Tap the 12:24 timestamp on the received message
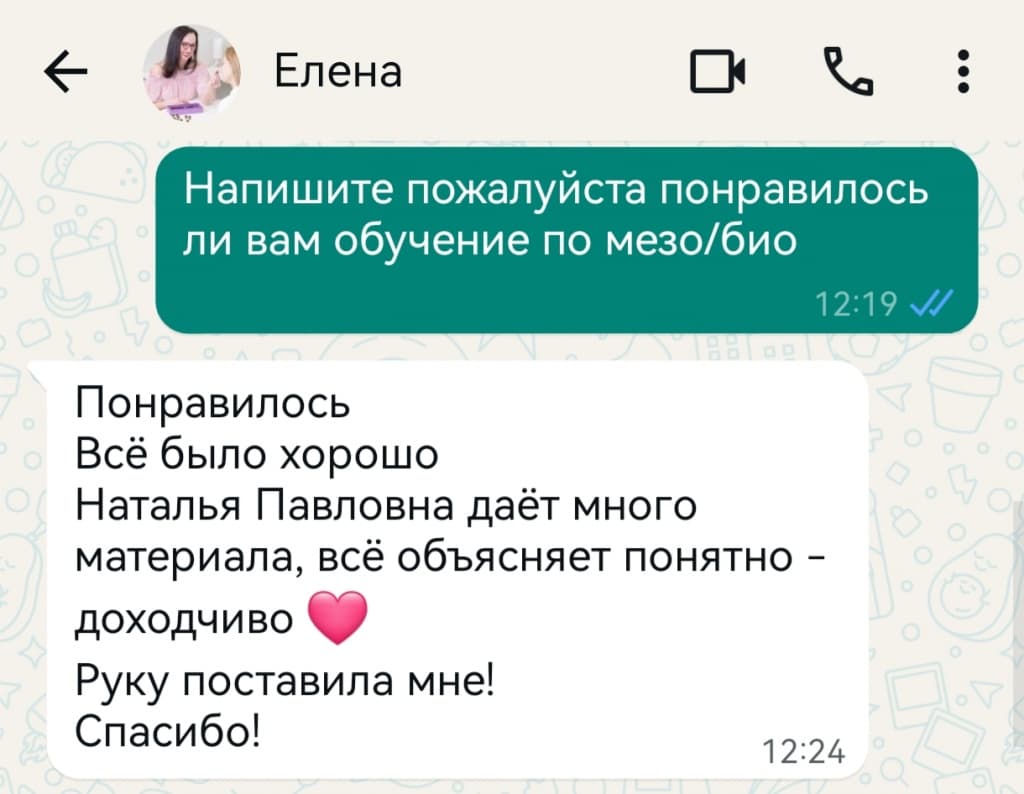The height and width of the screenshot is (794, 1024). 804,752
